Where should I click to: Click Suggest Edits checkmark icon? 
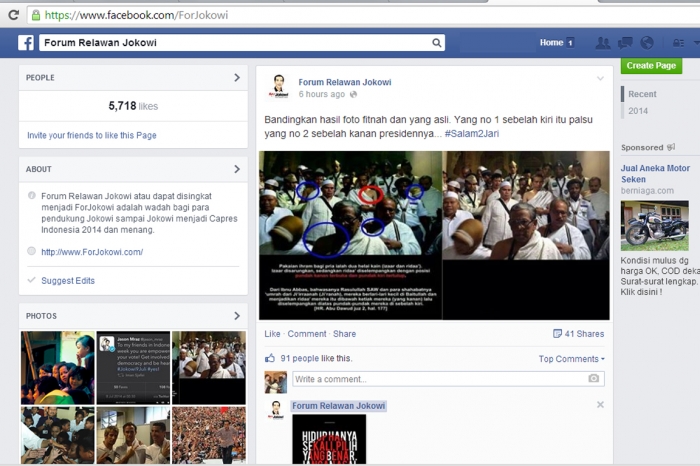point(31,280)
